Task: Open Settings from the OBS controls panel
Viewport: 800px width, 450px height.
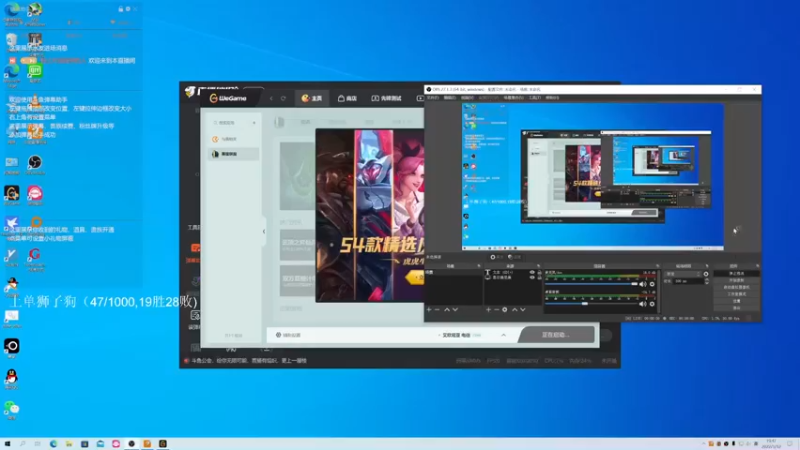Action: coord(736,301)
